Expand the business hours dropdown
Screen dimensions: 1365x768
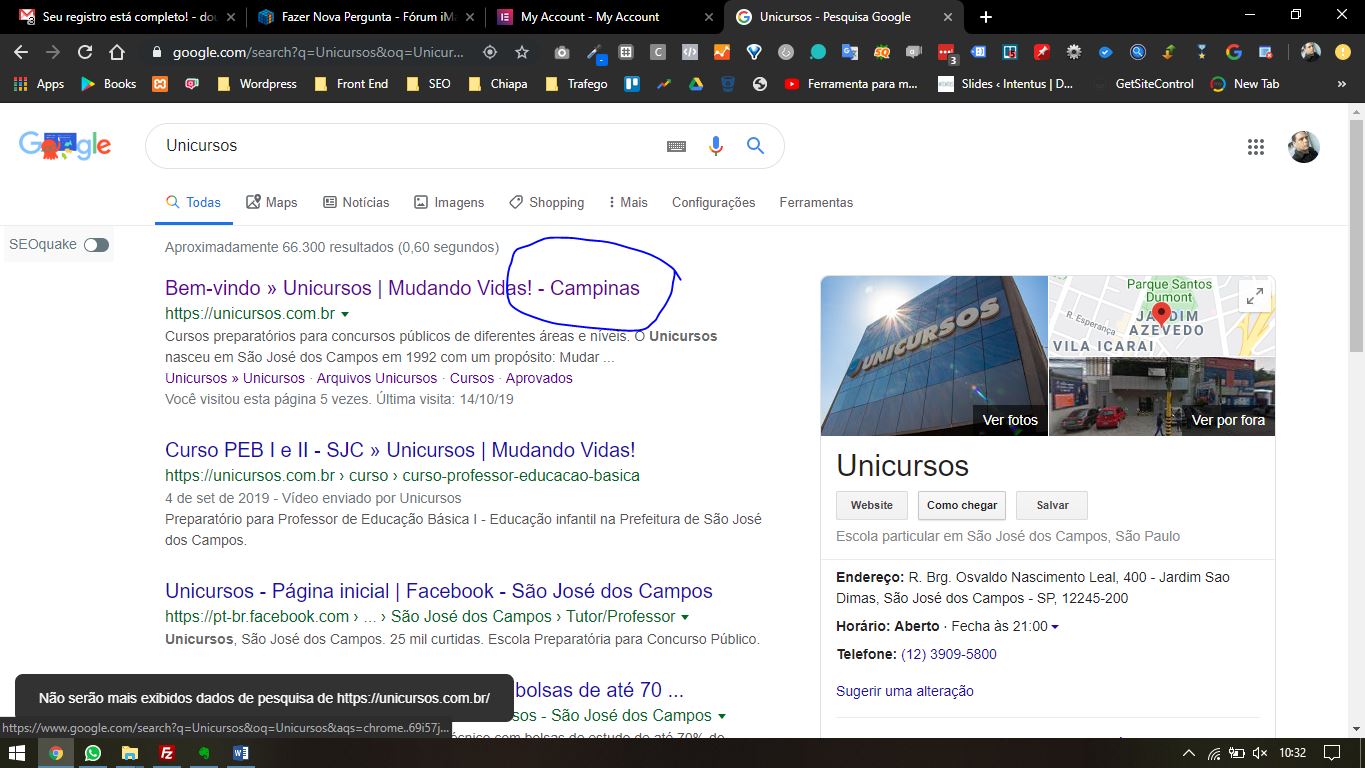pyautogui.click(x=1055, y=627)
